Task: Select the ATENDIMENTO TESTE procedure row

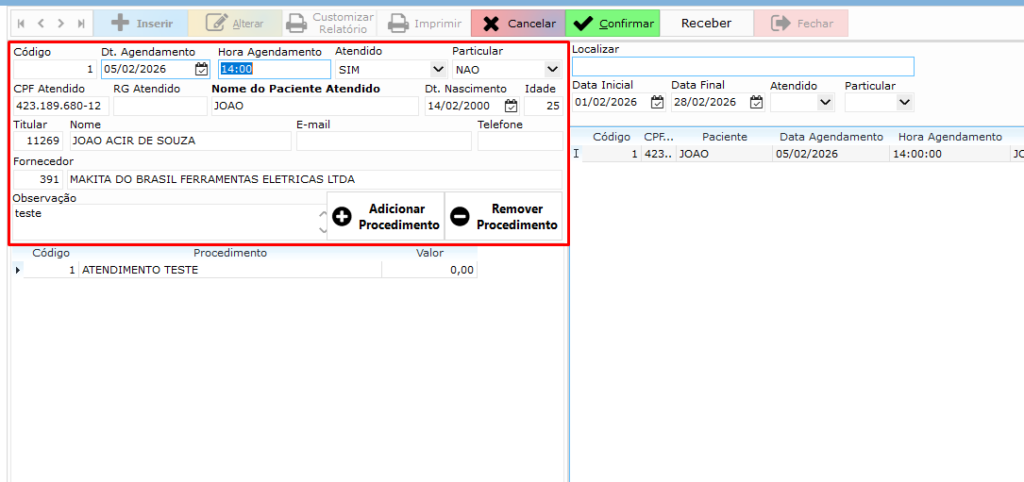Action: point(230,270)
